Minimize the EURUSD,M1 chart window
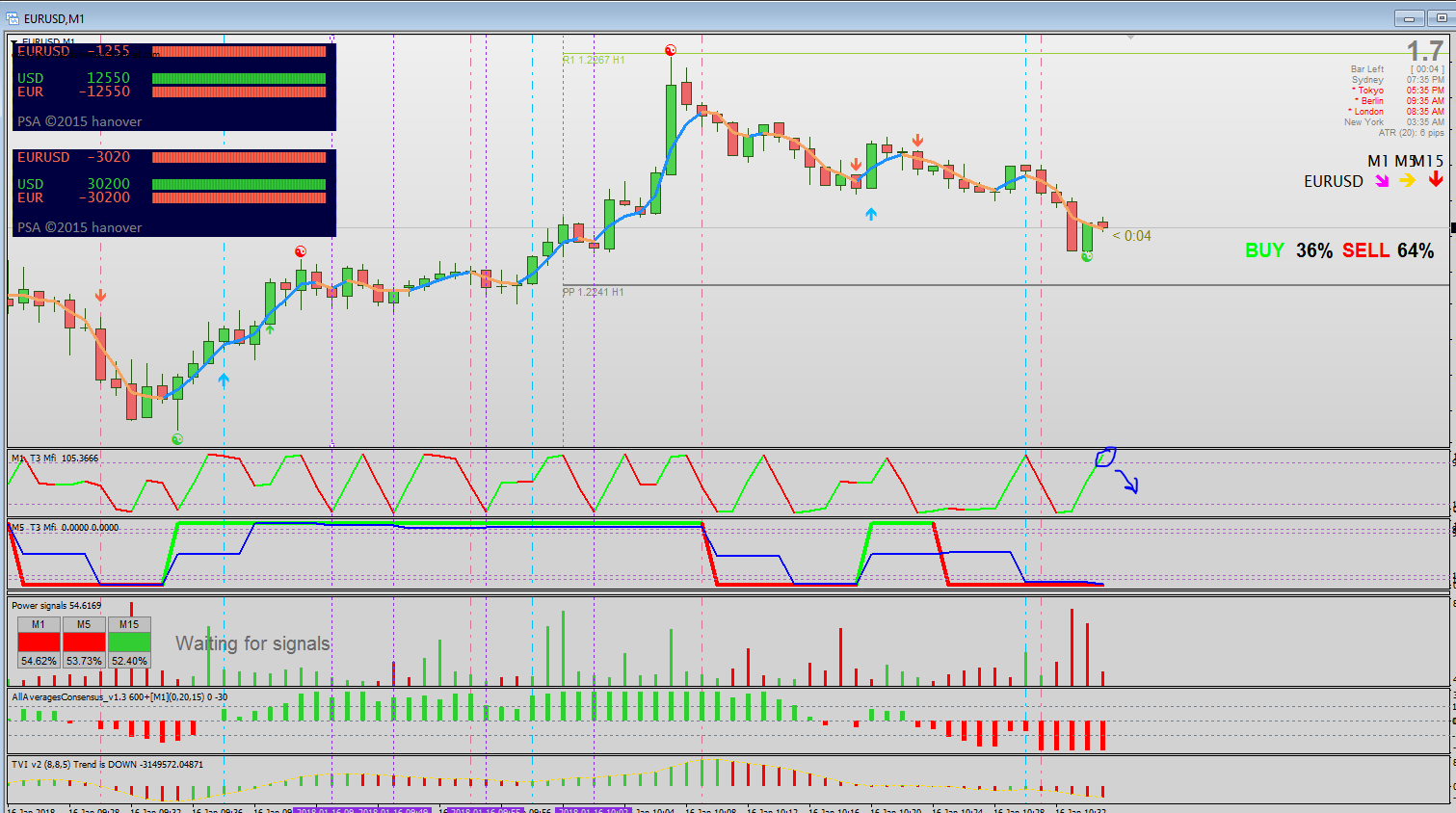The image size is (1456, 813). point(1410,18)
